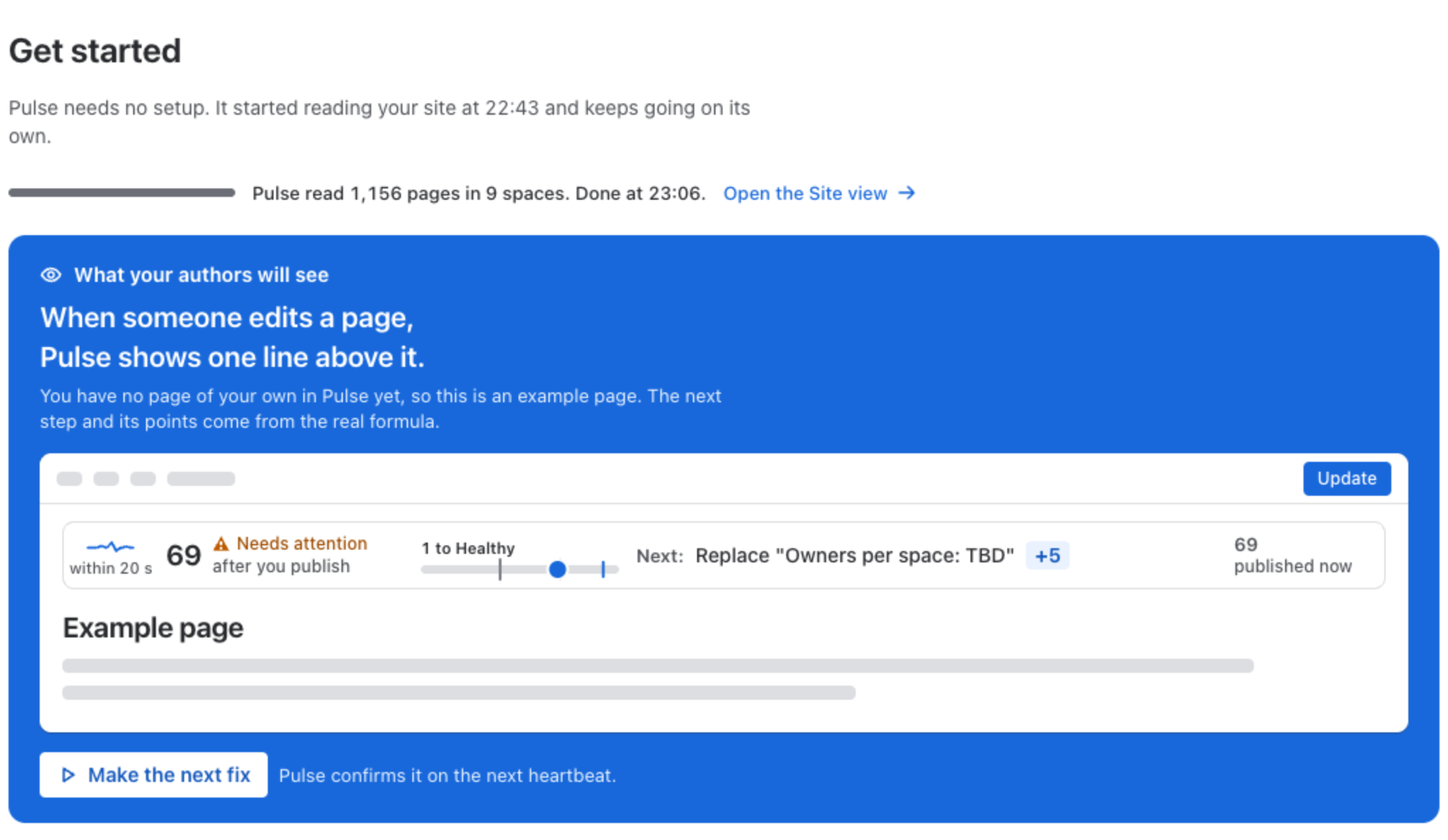Click the pulse heartbeat line icon
The width and height of the screenshot is (1448, 840).
coord(110,546)
